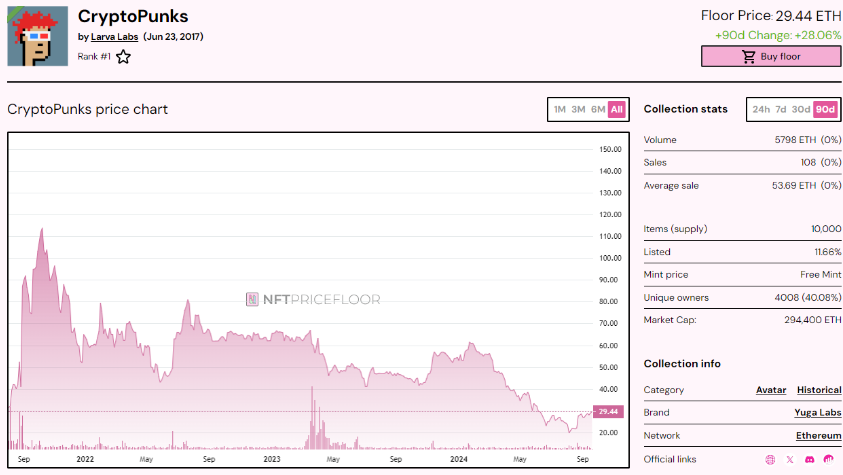The width and height of the screenshot is (843, 475).
Task: Click the Average sale value 53.69 ETH
Action: [x=794, y=185]
